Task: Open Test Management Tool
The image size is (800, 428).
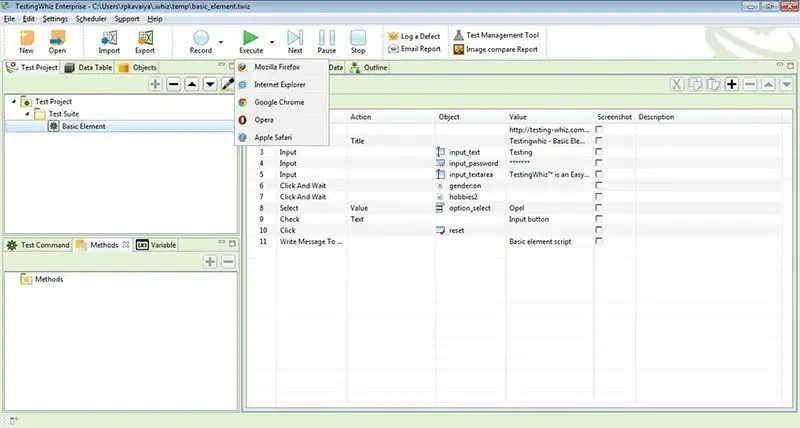Action: (496, 35)
